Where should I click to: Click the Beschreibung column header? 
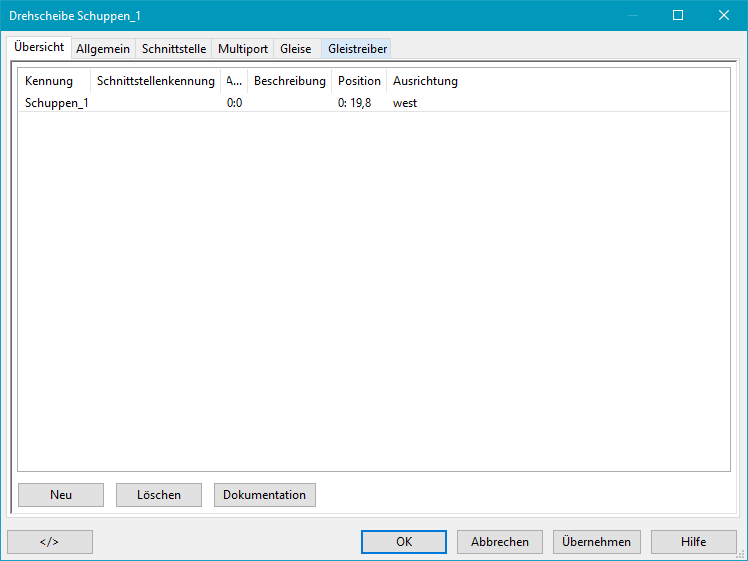[289, 81]
